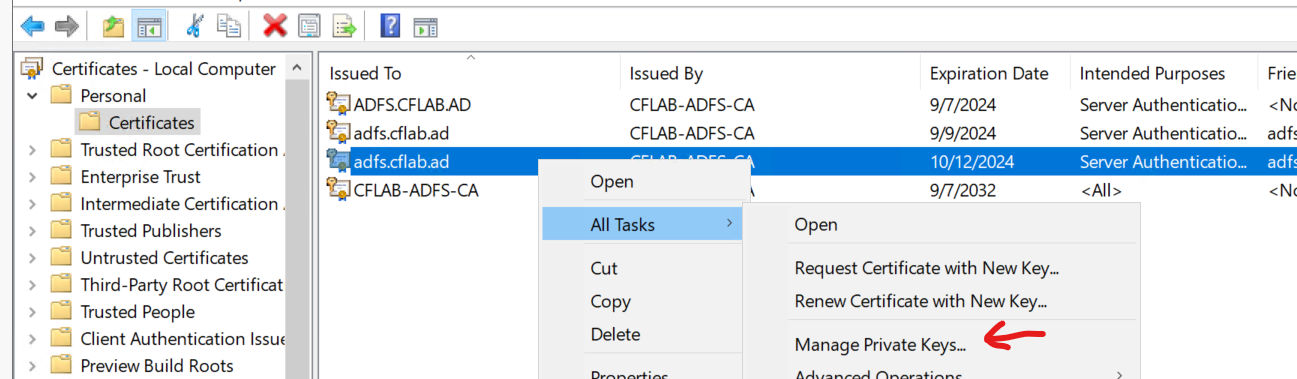The height and width of the screenshot is (379, 1297).
Task: Expand the Trusted Publishers node
Action: click(x=33, y=231)
